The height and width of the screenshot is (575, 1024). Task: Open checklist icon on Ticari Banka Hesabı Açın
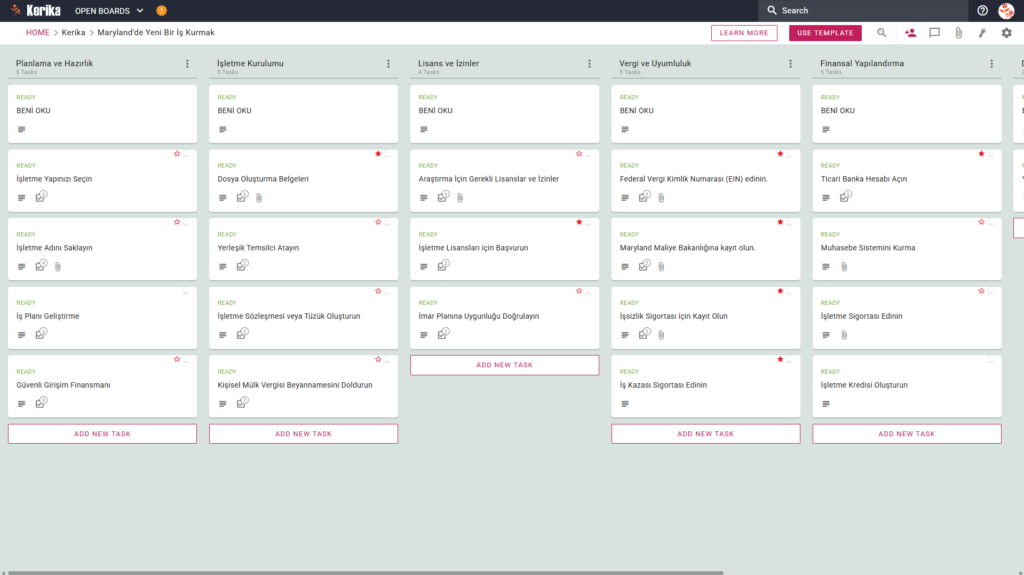846,197
